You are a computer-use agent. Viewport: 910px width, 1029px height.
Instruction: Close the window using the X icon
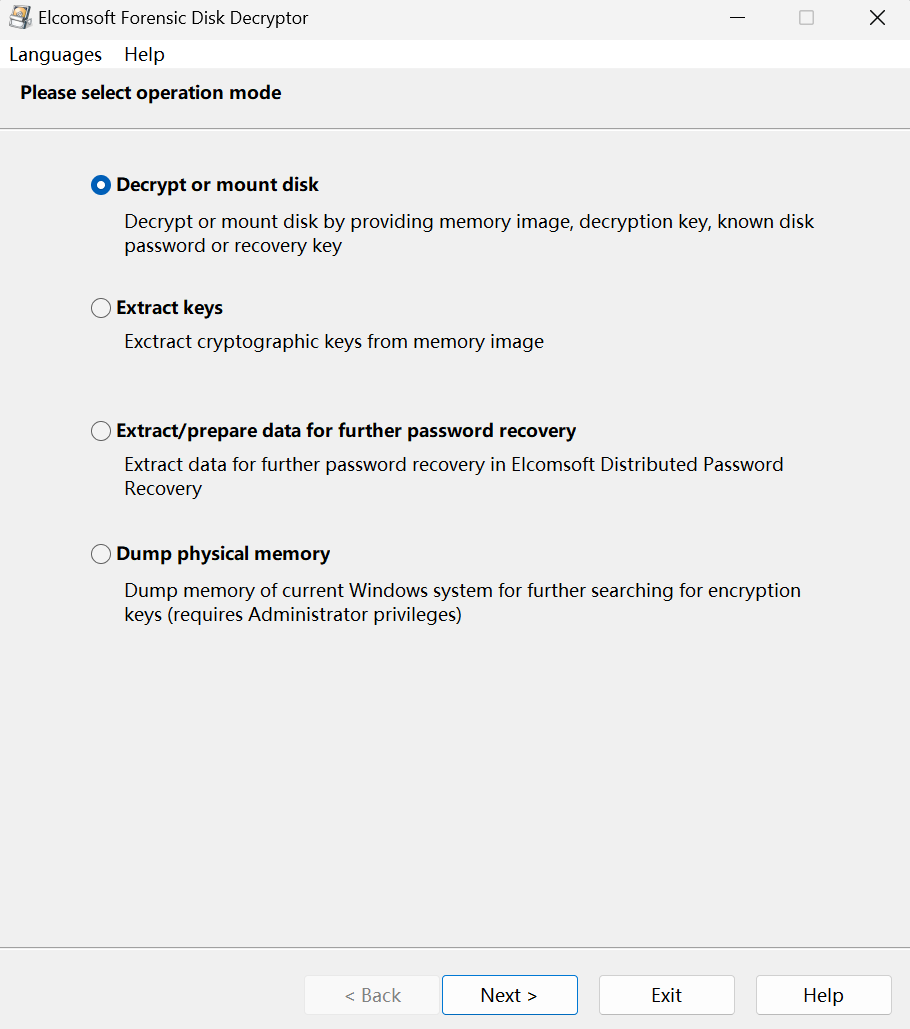click(877, 18)
